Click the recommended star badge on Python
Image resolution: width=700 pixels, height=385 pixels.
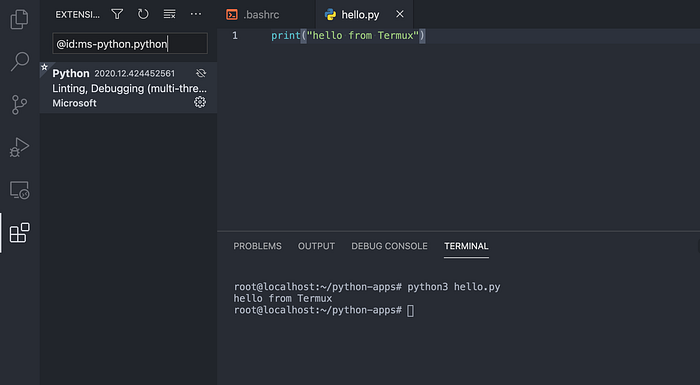click(x=44, y=67)
